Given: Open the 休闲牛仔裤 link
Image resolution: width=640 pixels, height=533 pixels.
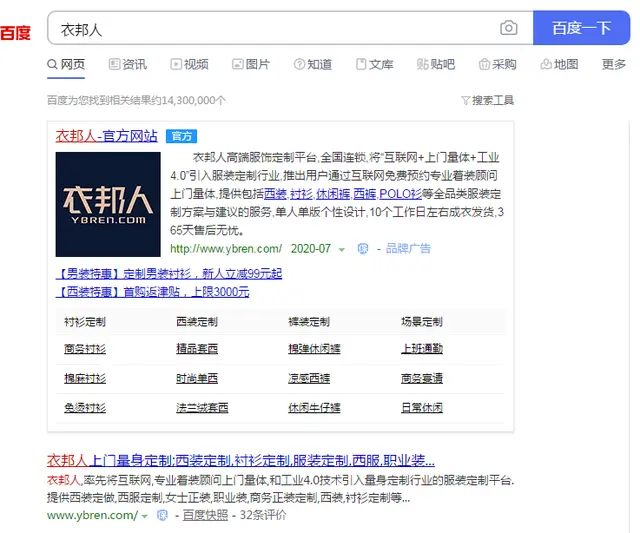Looking at the screenshot, I should [314, 408].
